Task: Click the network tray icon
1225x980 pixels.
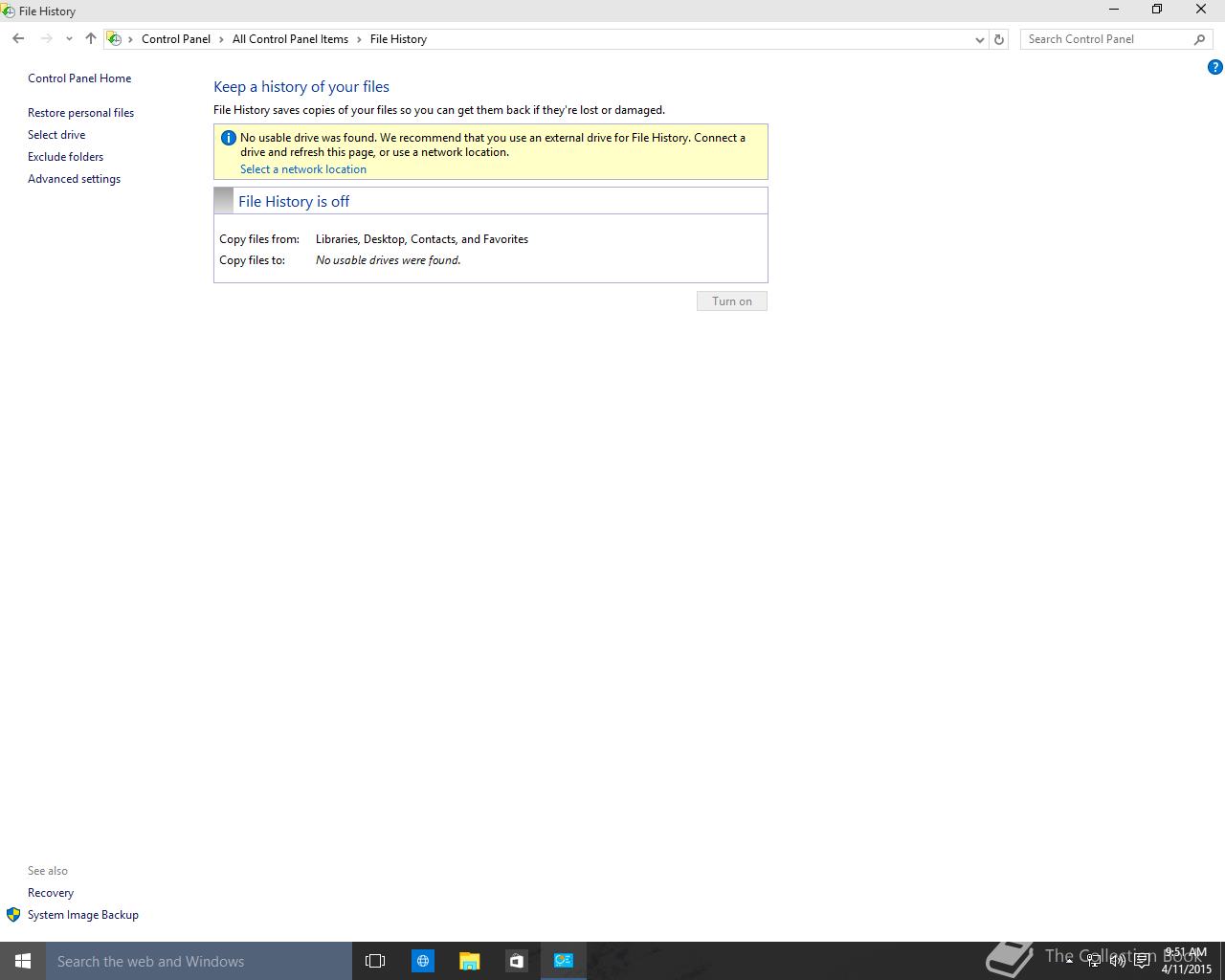Action: (x=1093, y=961)
